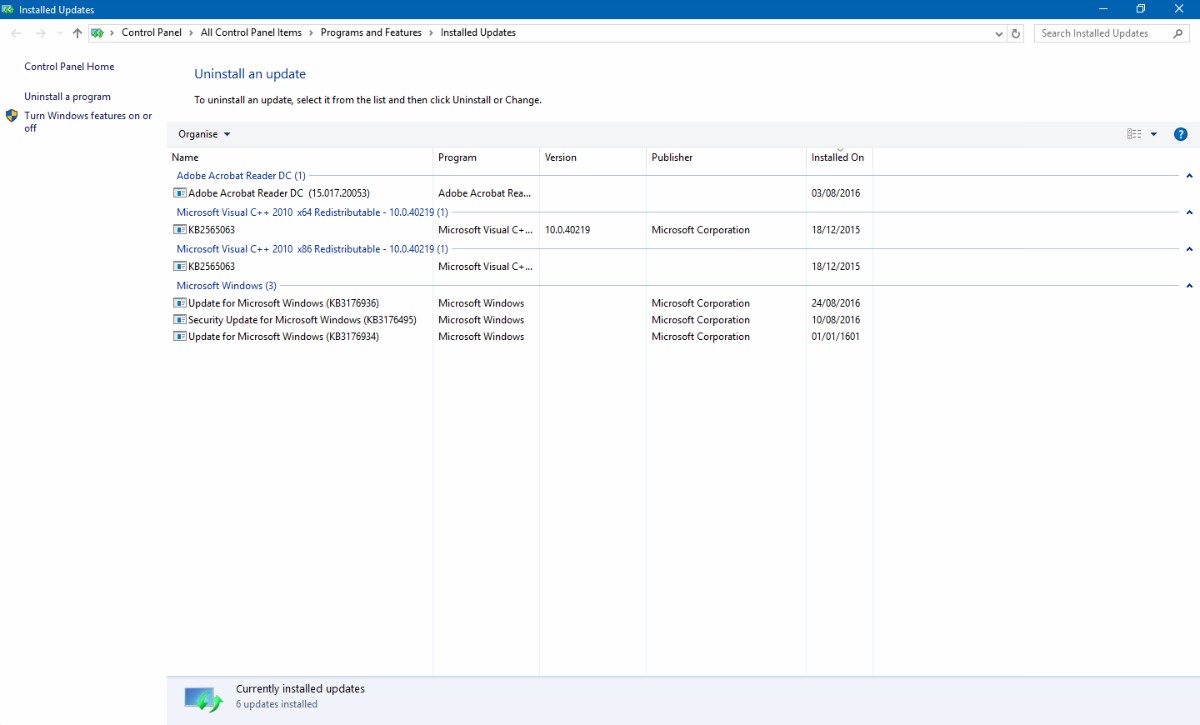Click the installed updates icon in details pane
The height and width of the screenshot is (725, 1200).
pos(204,699)
